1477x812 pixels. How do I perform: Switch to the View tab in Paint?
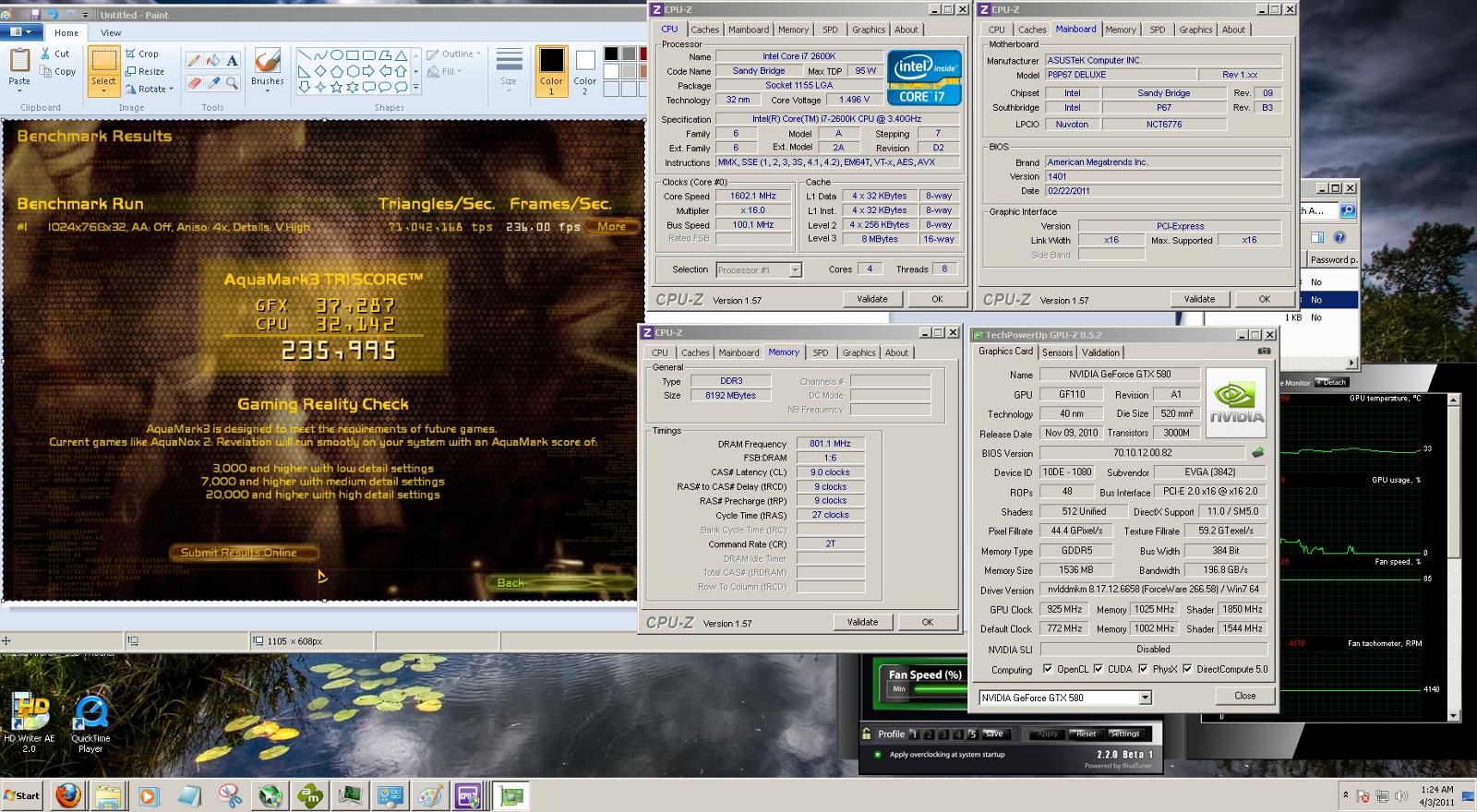[111, 32]
